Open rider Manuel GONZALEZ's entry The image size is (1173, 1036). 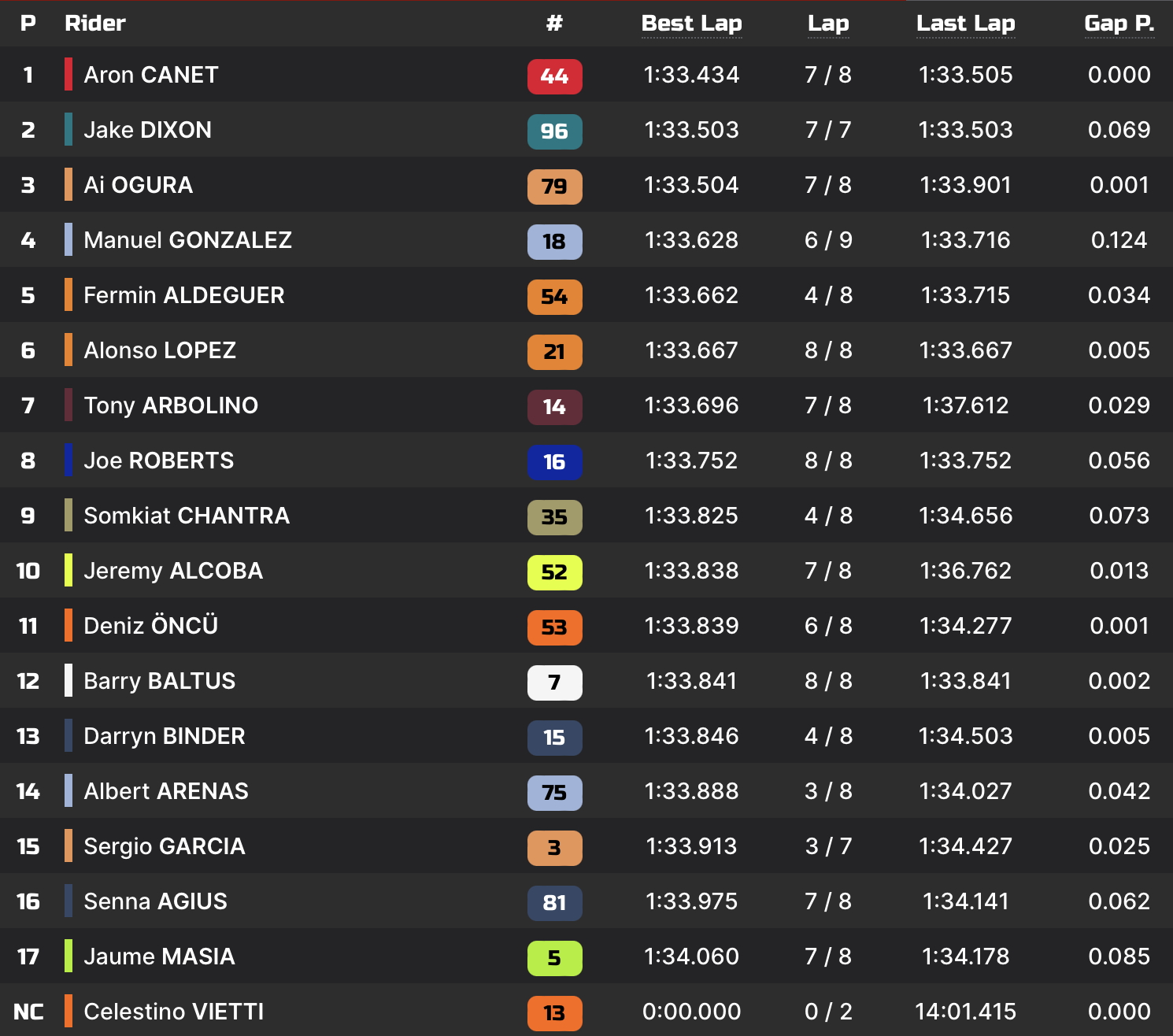click(x=187, y=240)
